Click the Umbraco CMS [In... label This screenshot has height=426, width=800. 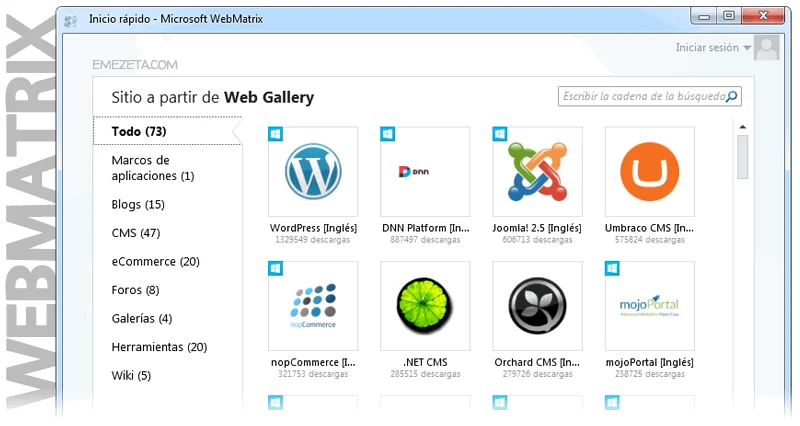click(649, 228)
